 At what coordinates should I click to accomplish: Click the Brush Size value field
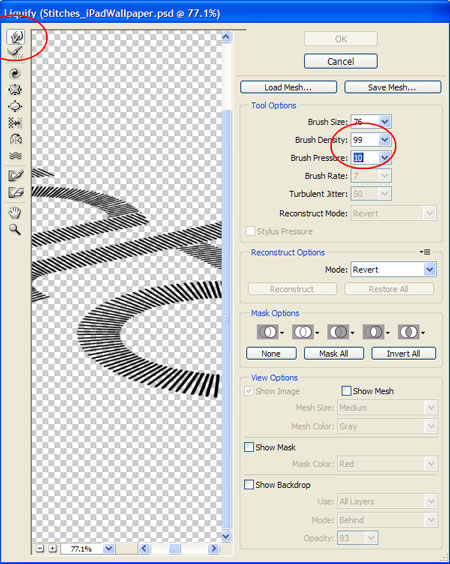(365, 122)
